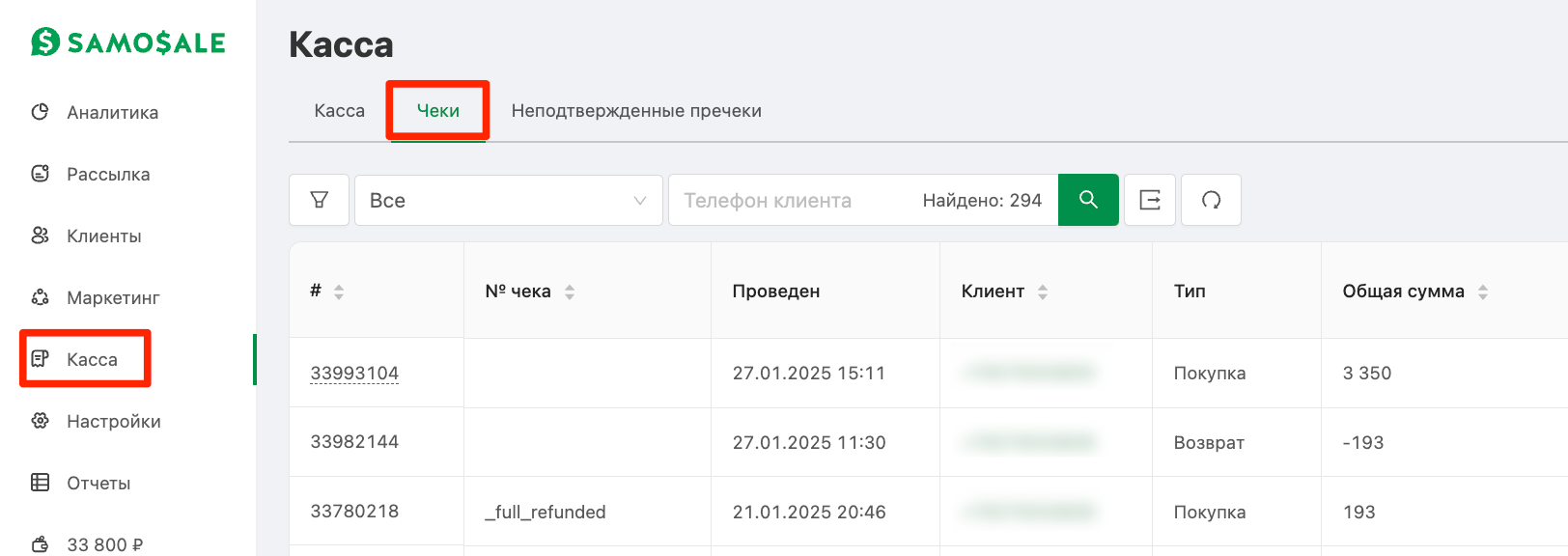The width and height of the screenshot is (1568, 556).
Task: Open Маркетинг in the sidebar
Action: point(113,297)
